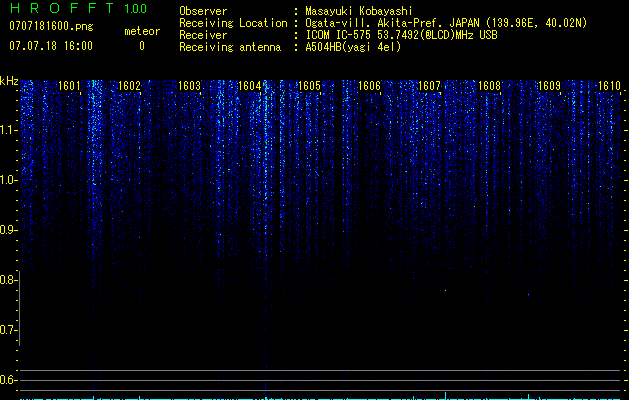Click the ICOM IC-575 receiver frequency text
This screenshot has height=400, width=629.
click(x=401, y=35)
